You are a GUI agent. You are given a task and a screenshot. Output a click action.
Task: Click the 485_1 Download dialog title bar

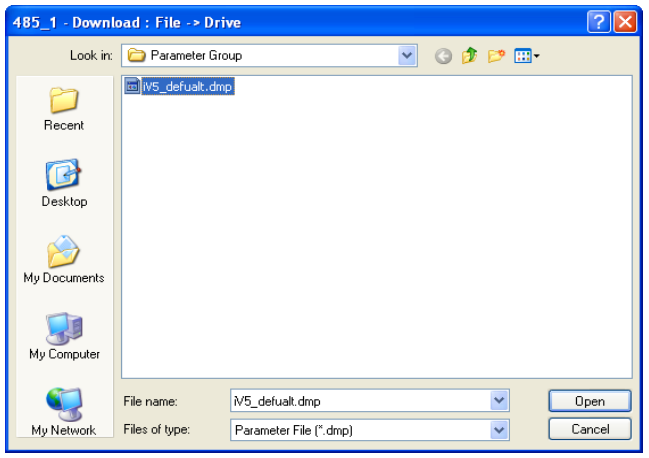(300, 22)
